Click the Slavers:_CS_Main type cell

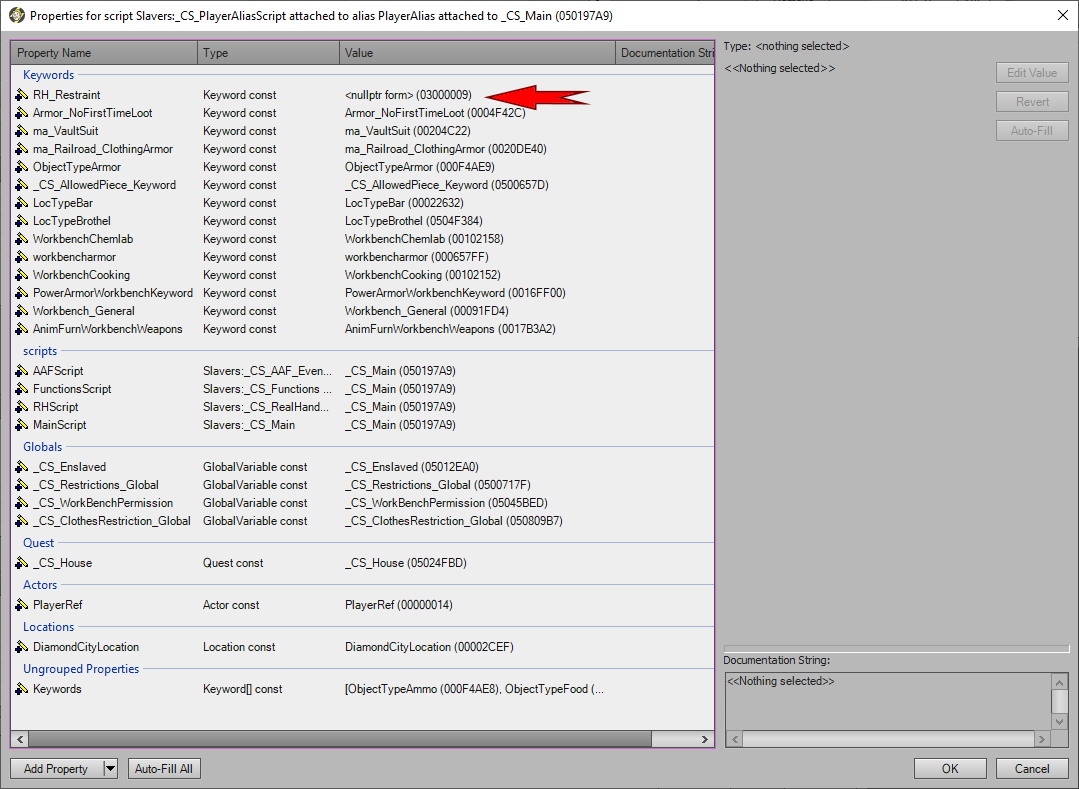point(248,424)
